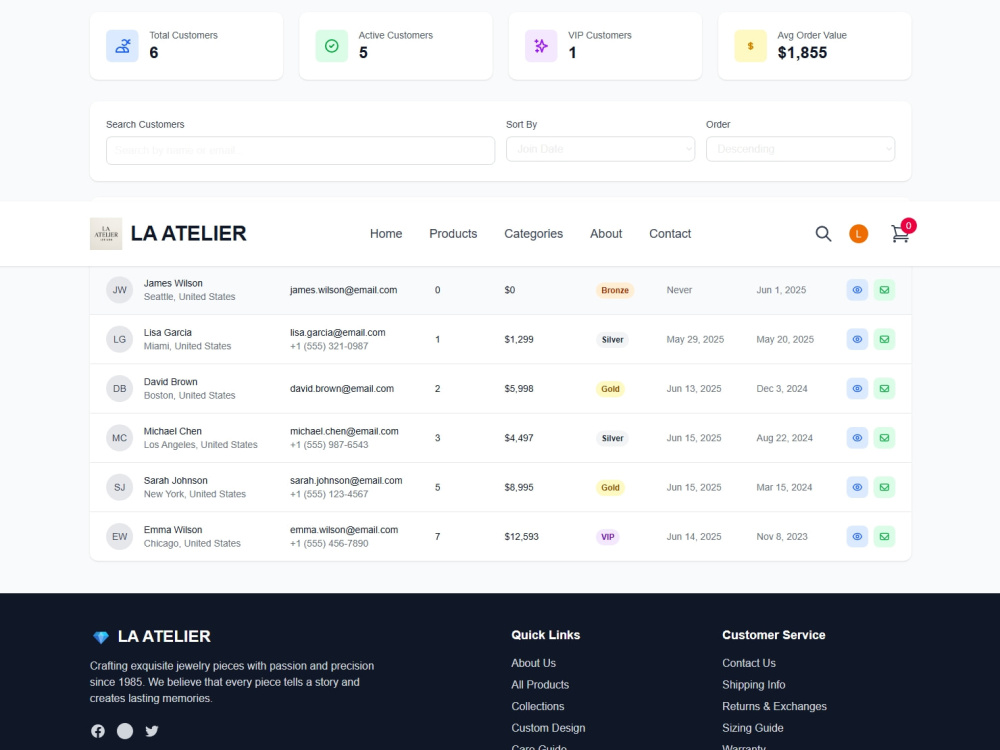The width and height of the screenshot is (1000, 750).
Task: Click the DB avatar circle
Action: pos(119,388)
